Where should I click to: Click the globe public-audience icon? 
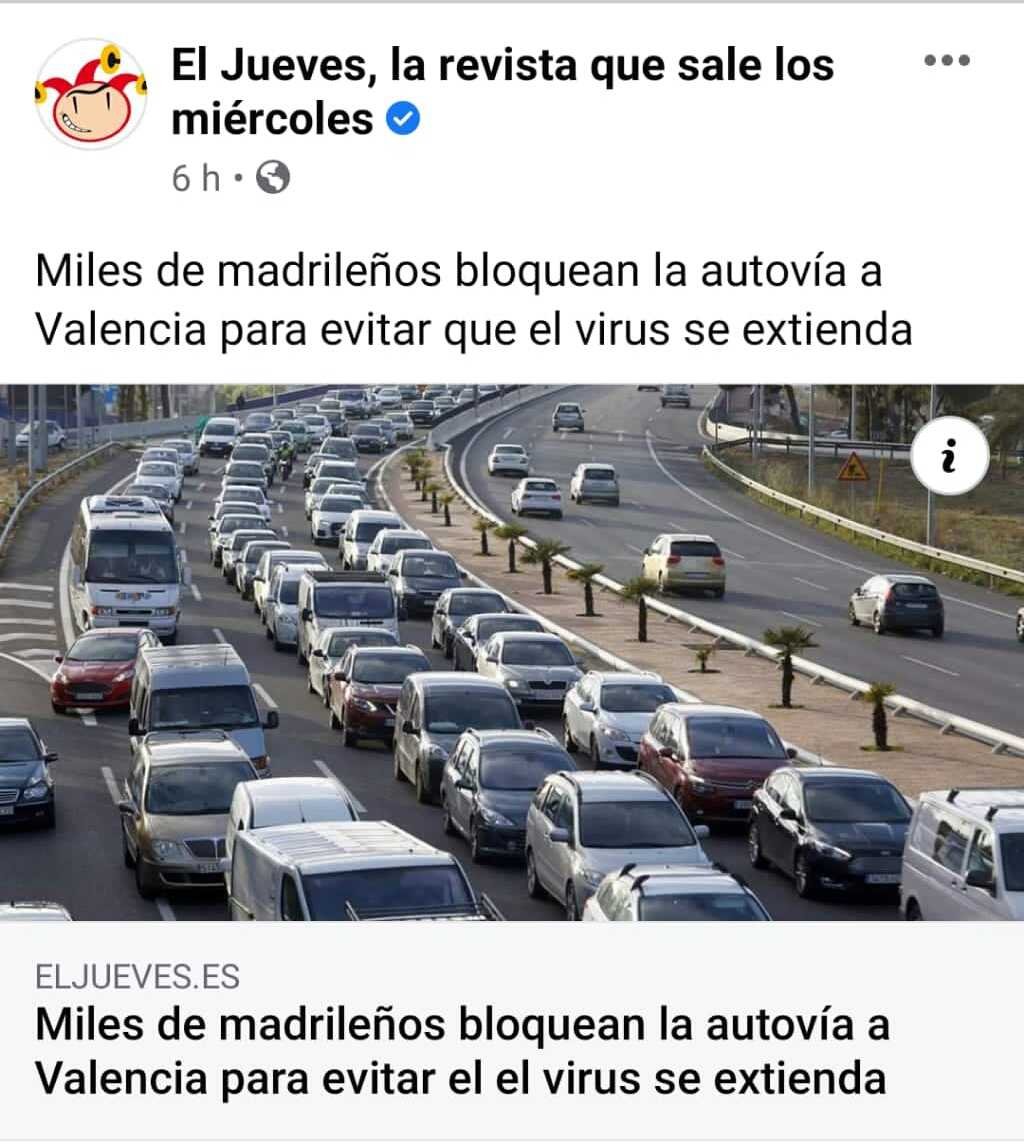click(x=273, y=177)
